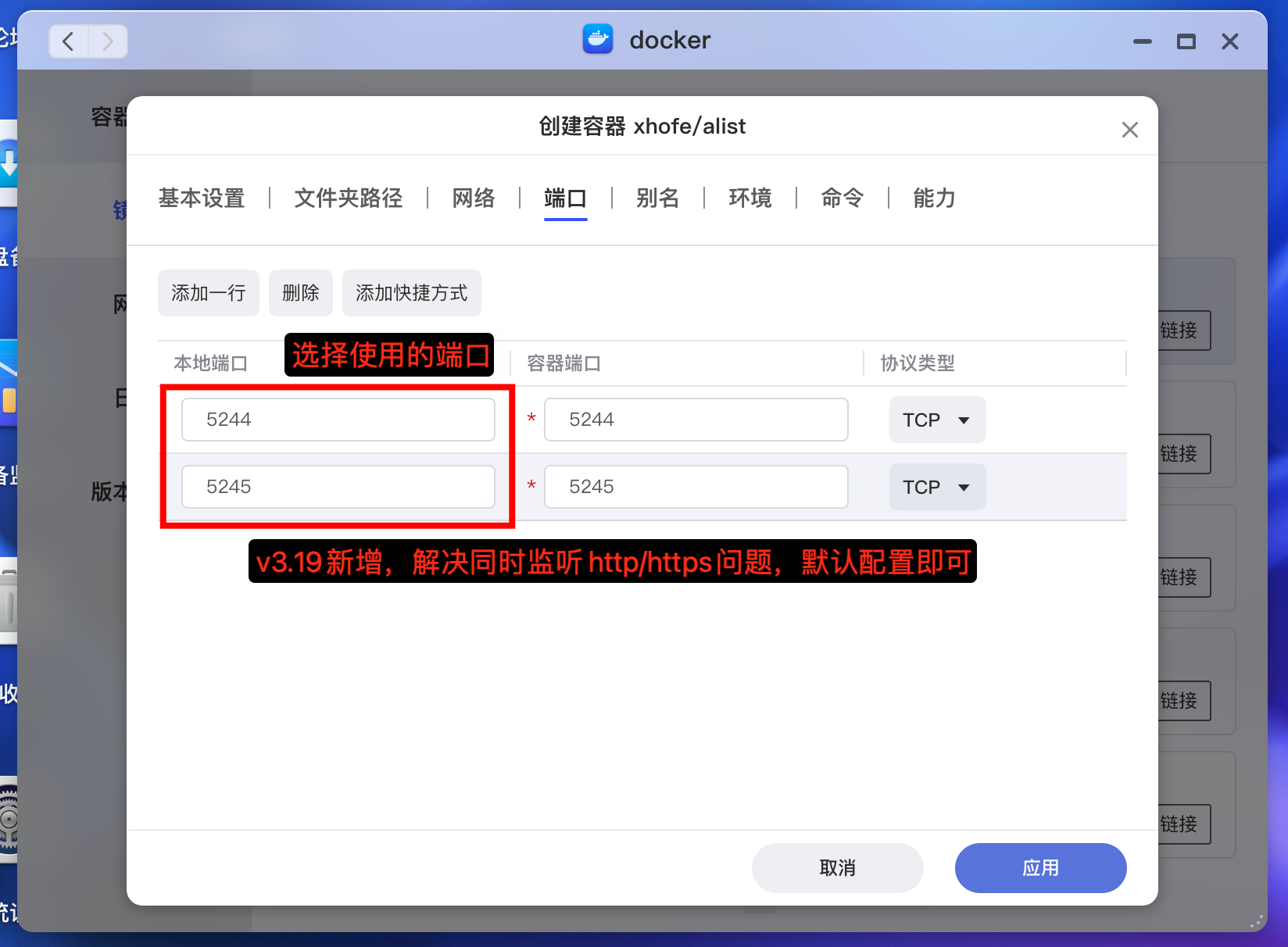Edit local port field 5245

point(338,487)
